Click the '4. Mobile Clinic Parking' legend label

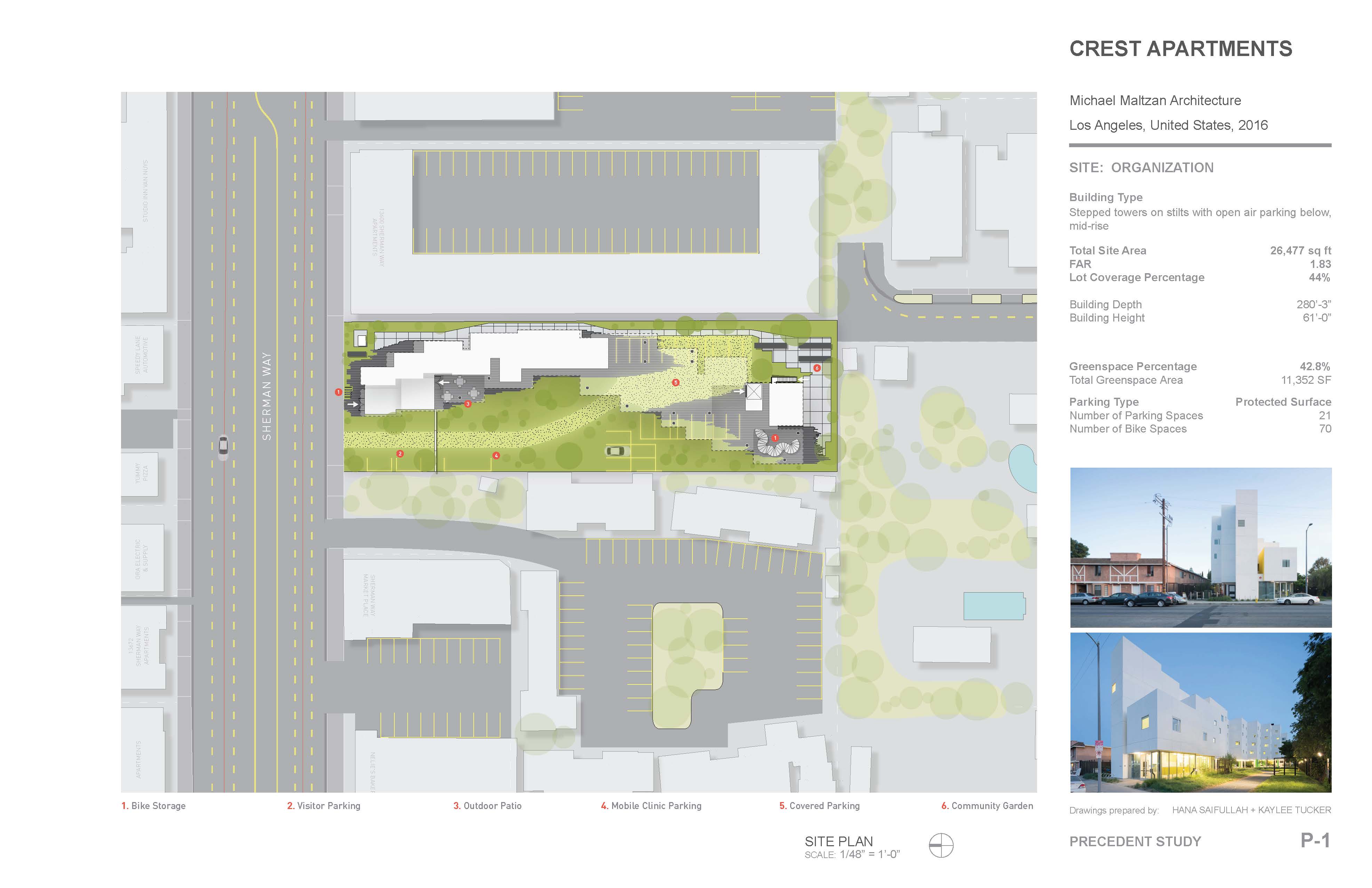pos(651,806)
